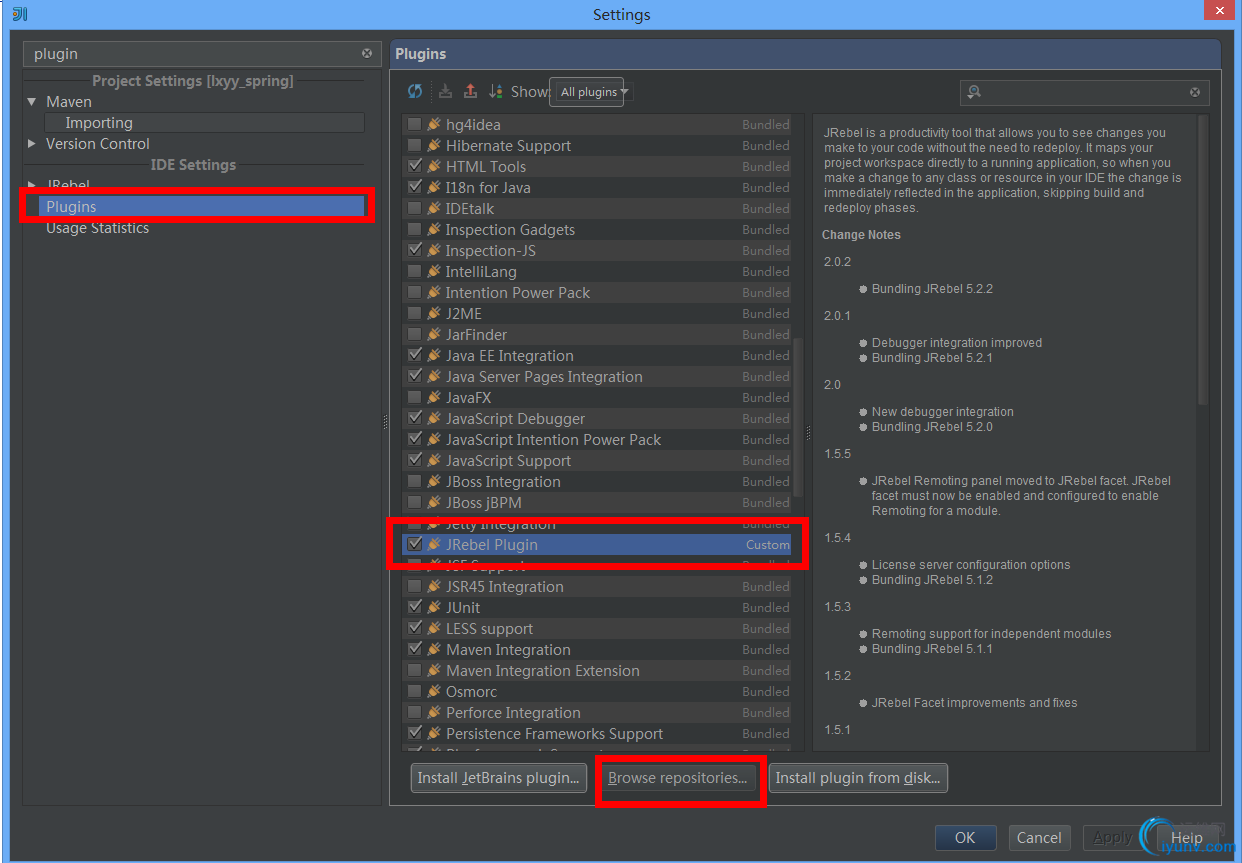Check the IDEtalk plugin checkbox
The width and height of the screenshot is (1242, 863).
[x=415, y=208]
